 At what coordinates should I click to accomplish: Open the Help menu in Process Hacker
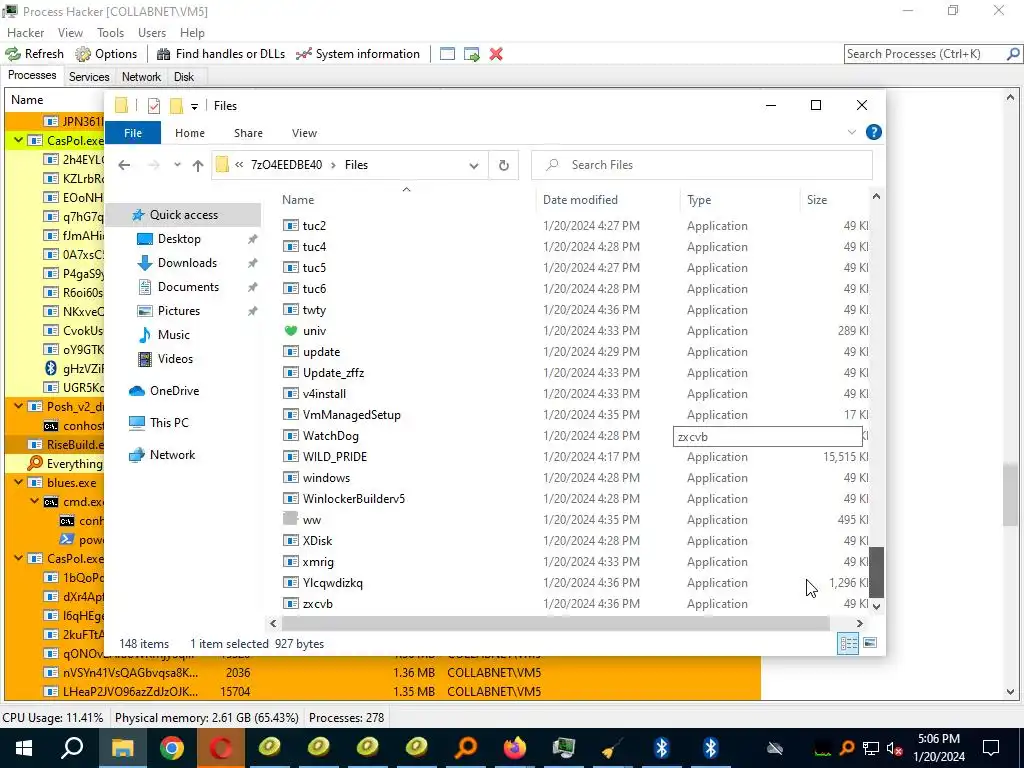(192, 33)
